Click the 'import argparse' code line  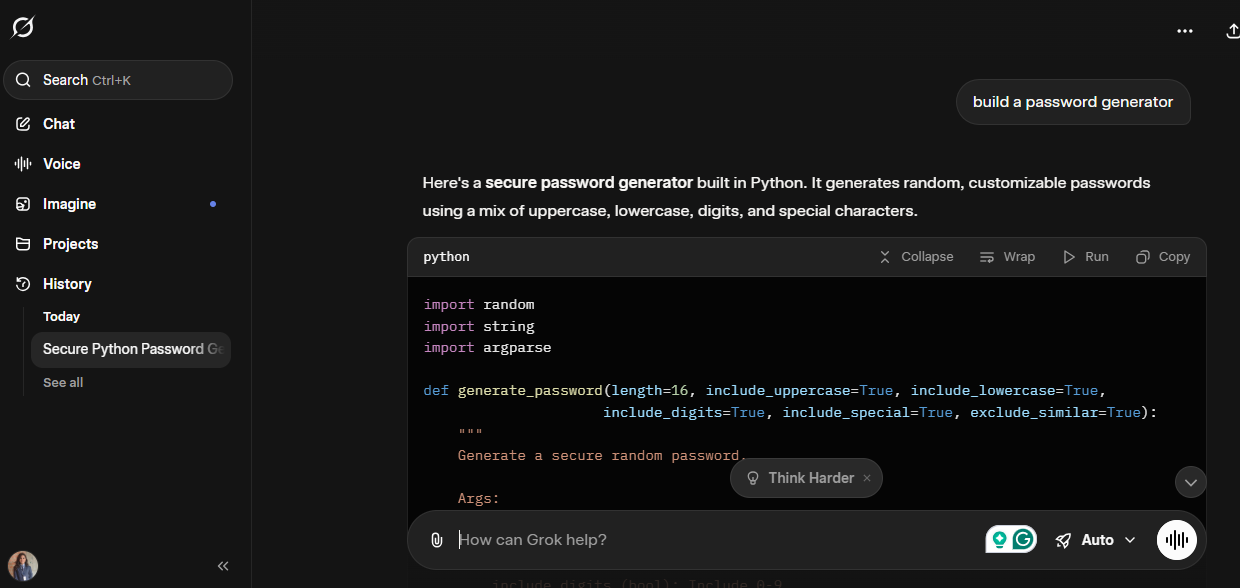pyautogui.click(x=487, y=348)
